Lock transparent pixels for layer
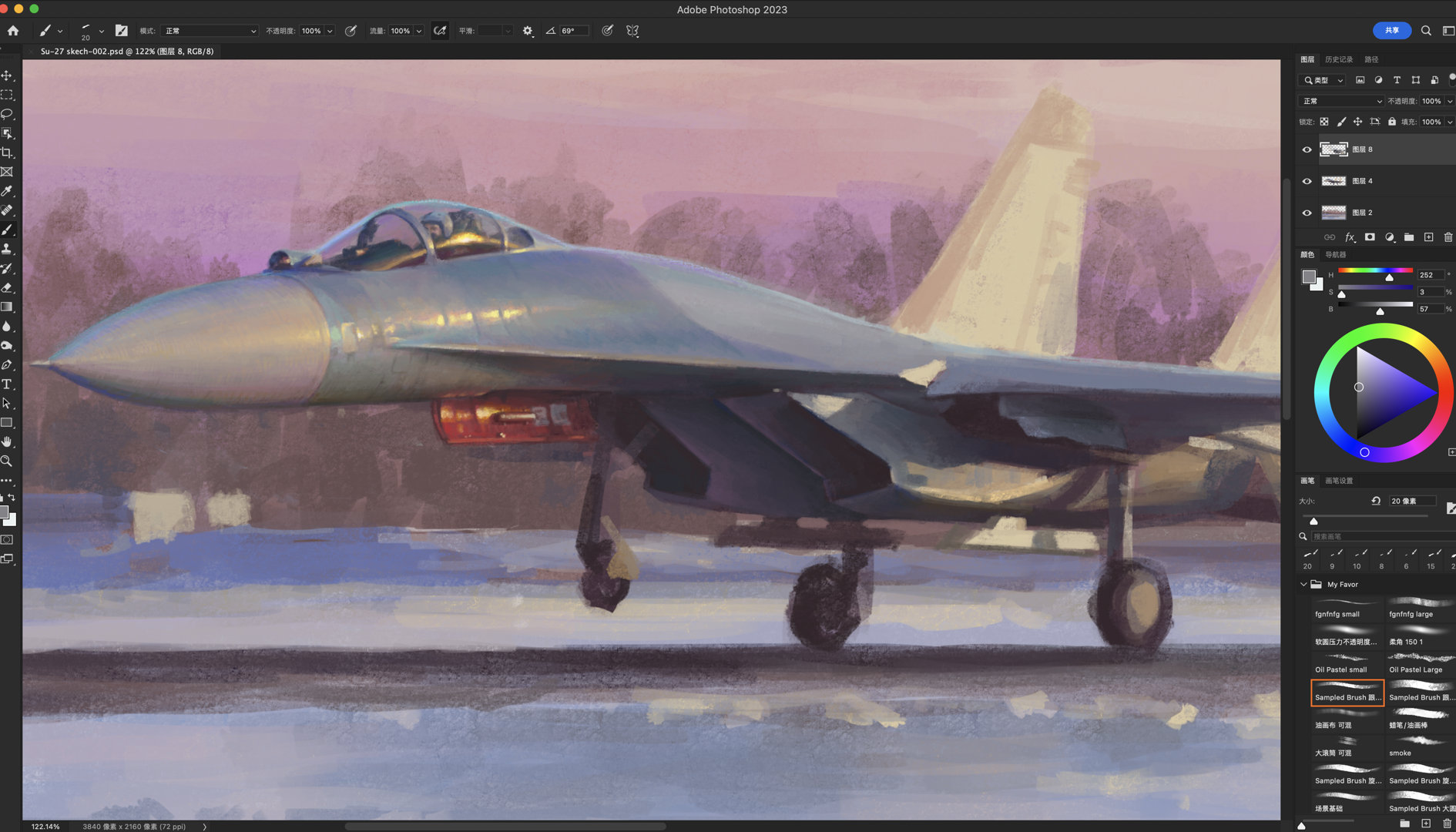 tap(1324, 122)
